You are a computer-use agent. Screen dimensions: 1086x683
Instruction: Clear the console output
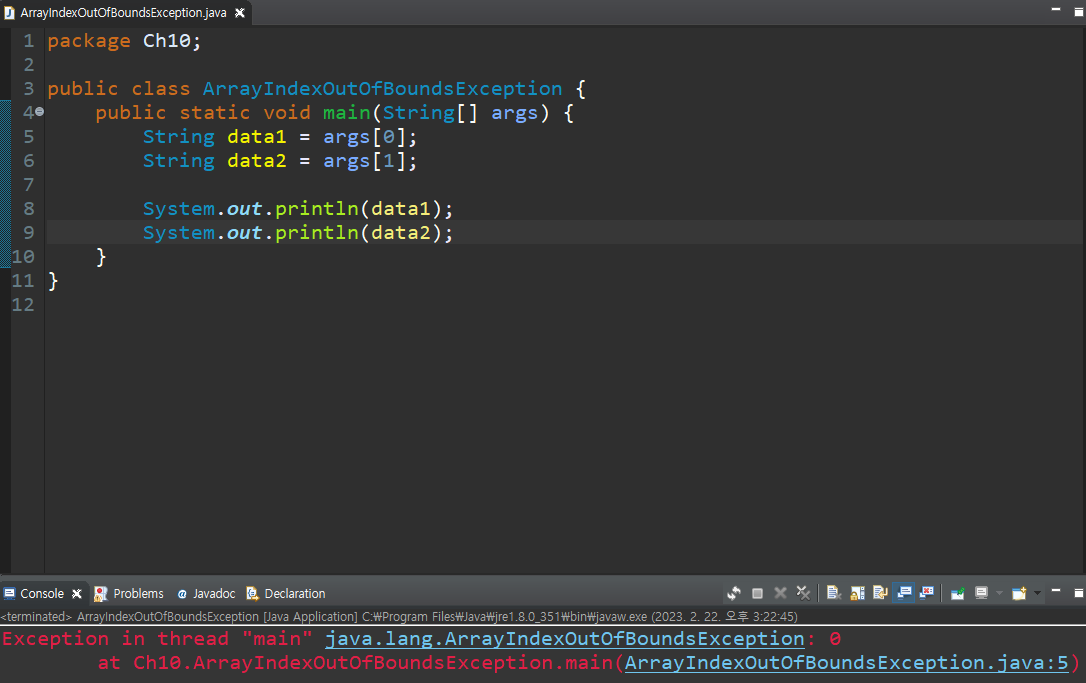click(x=834, y=593)
